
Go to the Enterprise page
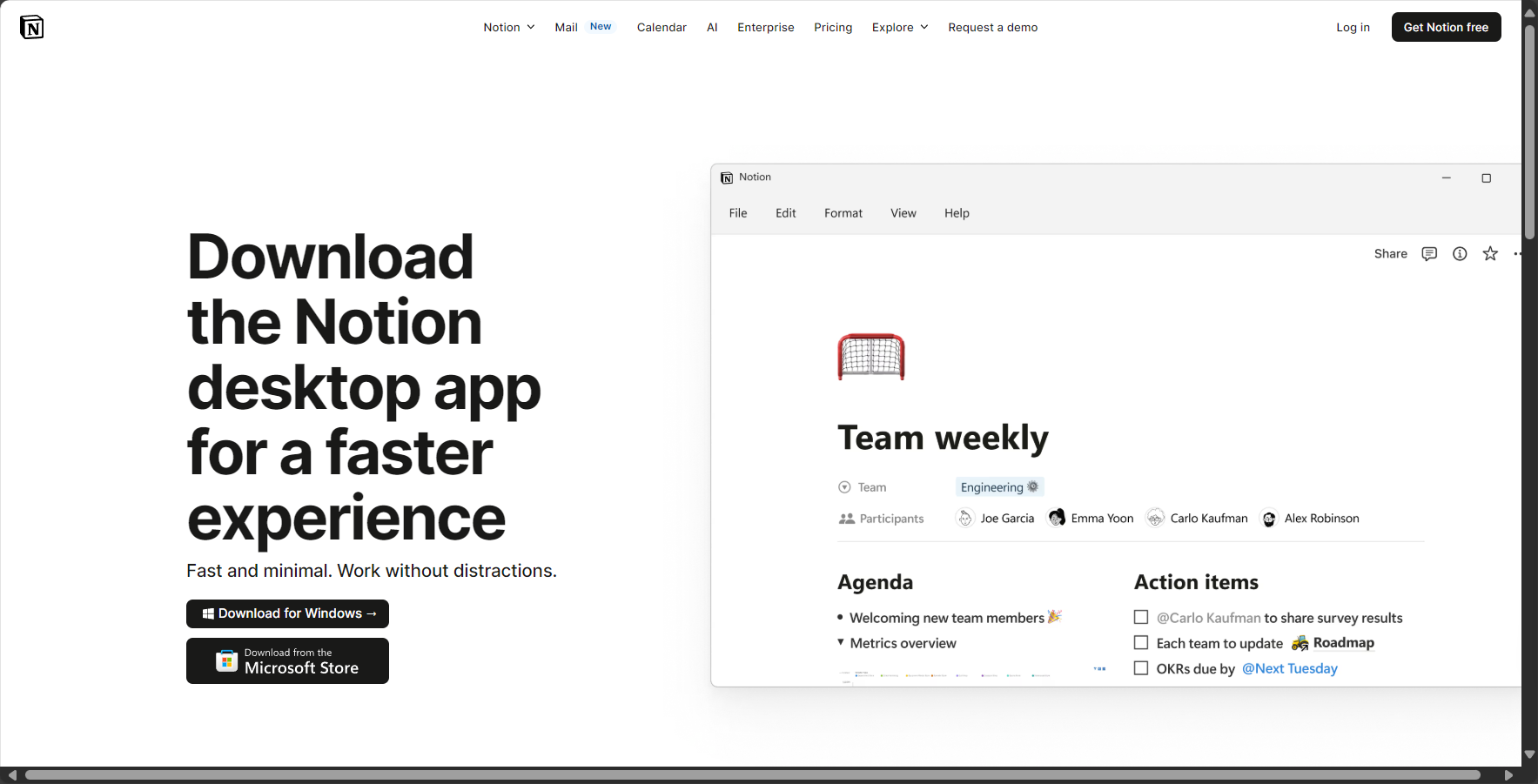click(766, 27)
